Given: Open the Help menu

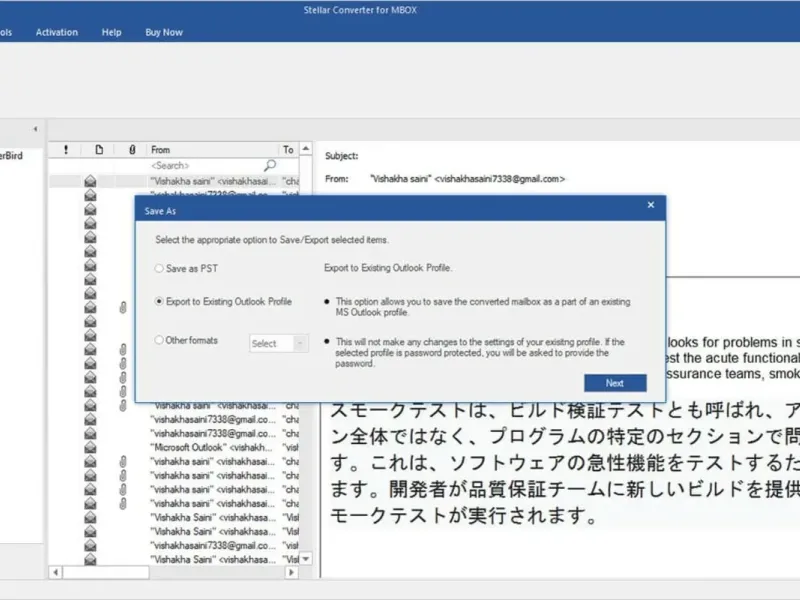Looking at the screenshot, I should pos(111,32).
